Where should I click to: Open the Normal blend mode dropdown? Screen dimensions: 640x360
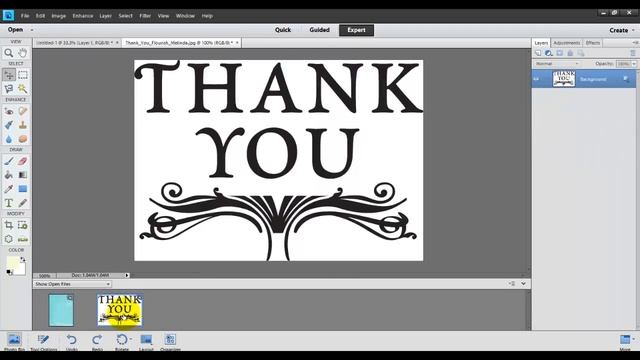point(557,64)
